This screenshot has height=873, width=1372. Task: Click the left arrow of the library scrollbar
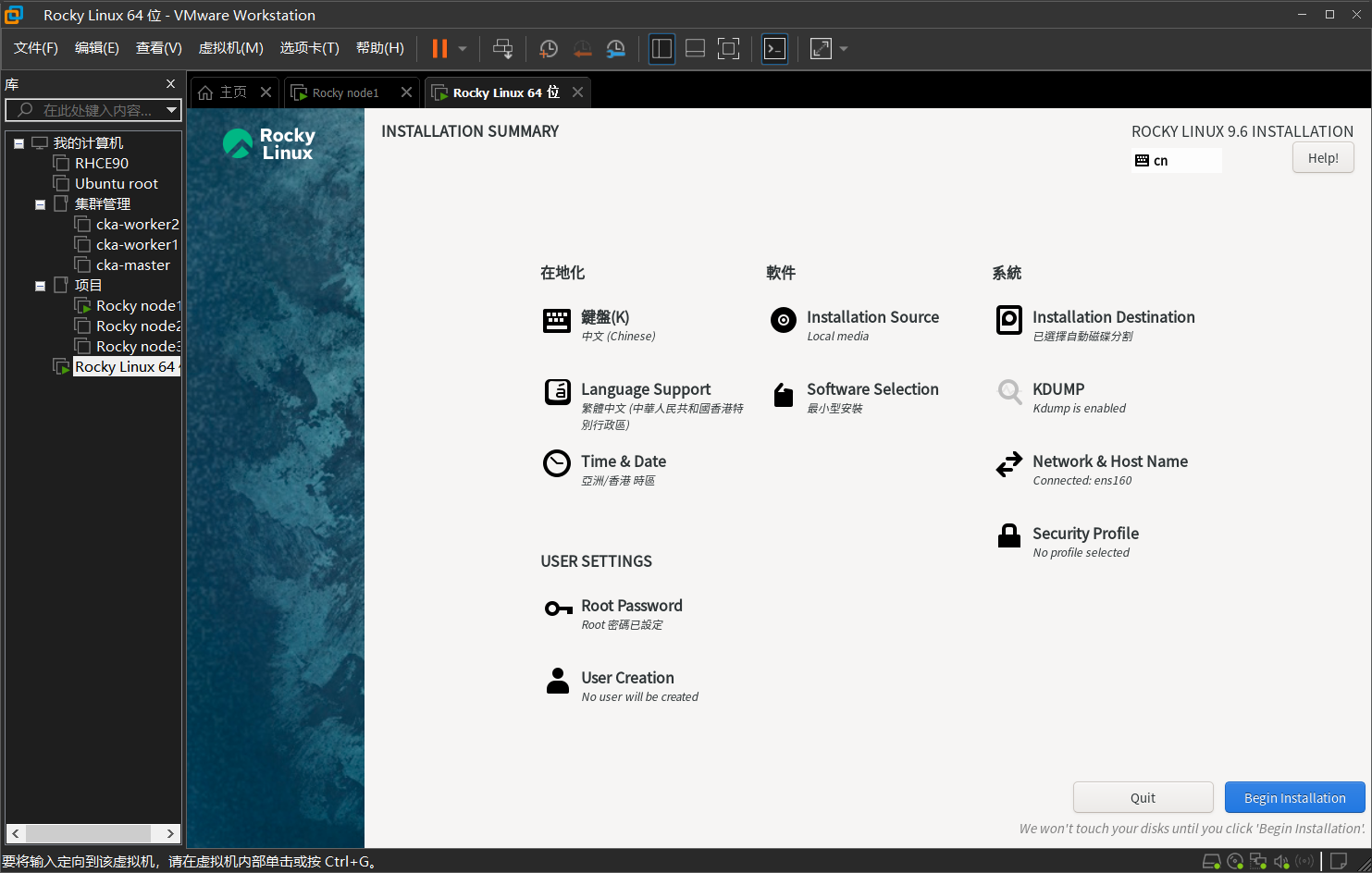pyautogui.click(x=16, y=833)
